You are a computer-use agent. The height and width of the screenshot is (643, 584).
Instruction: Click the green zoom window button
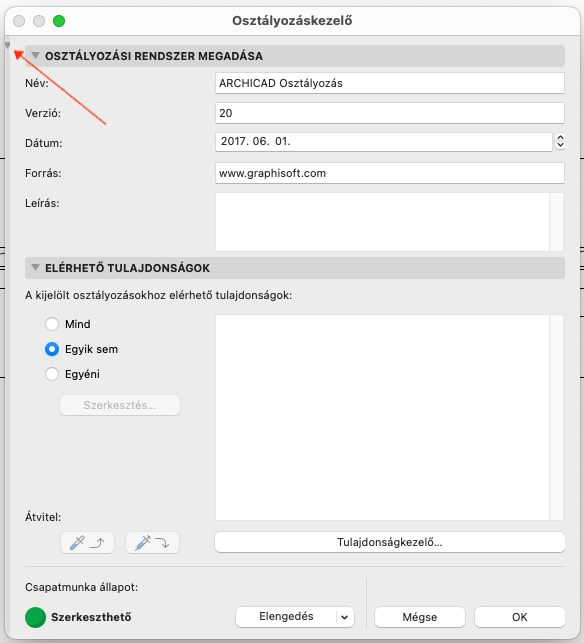pyautogui.click(x=59, y=21)
